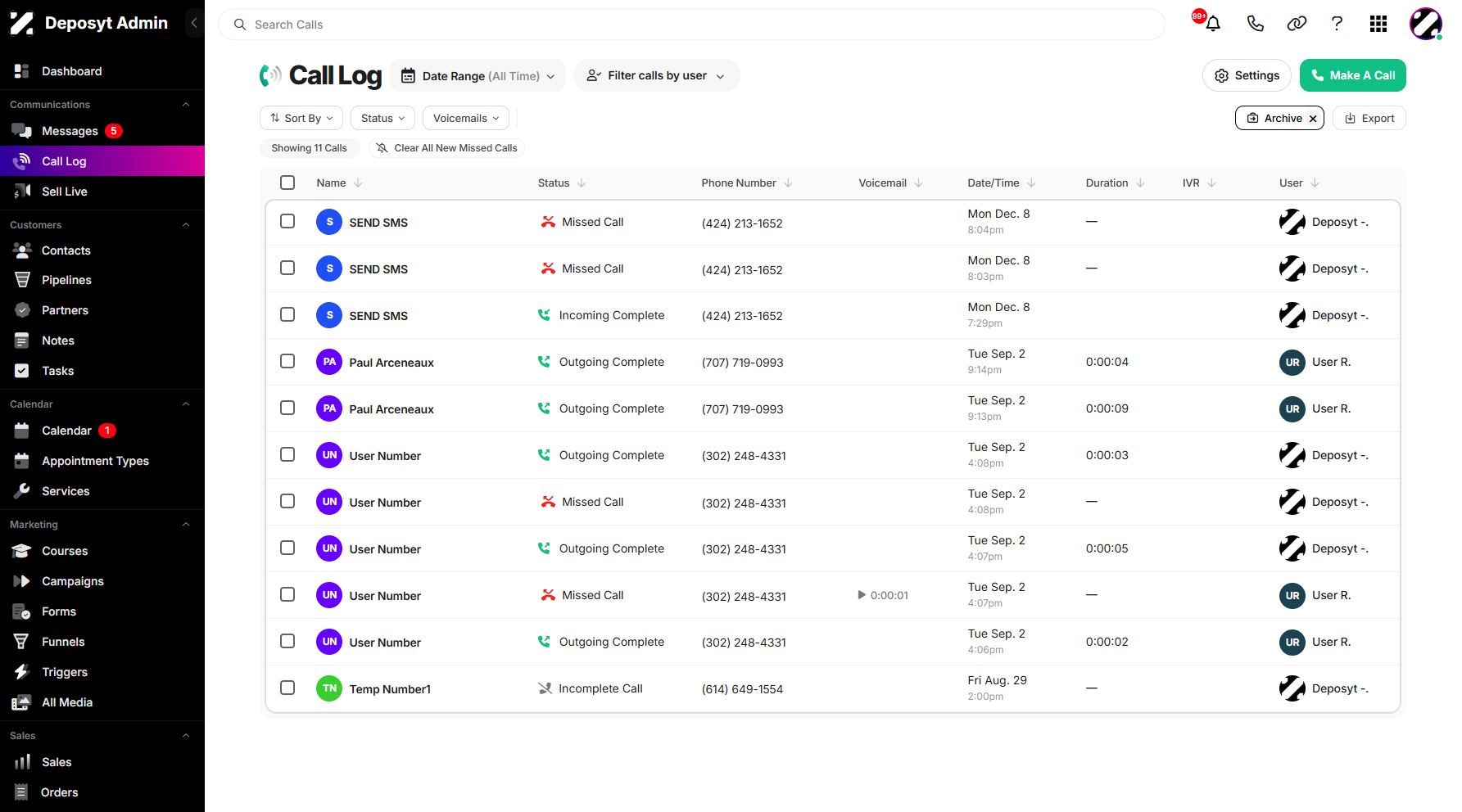Image resolution: width=1462 pixels, height=812 pixels.
Task: Collapse the sidebar with the chevron arrow
Action: pos(194,23)
